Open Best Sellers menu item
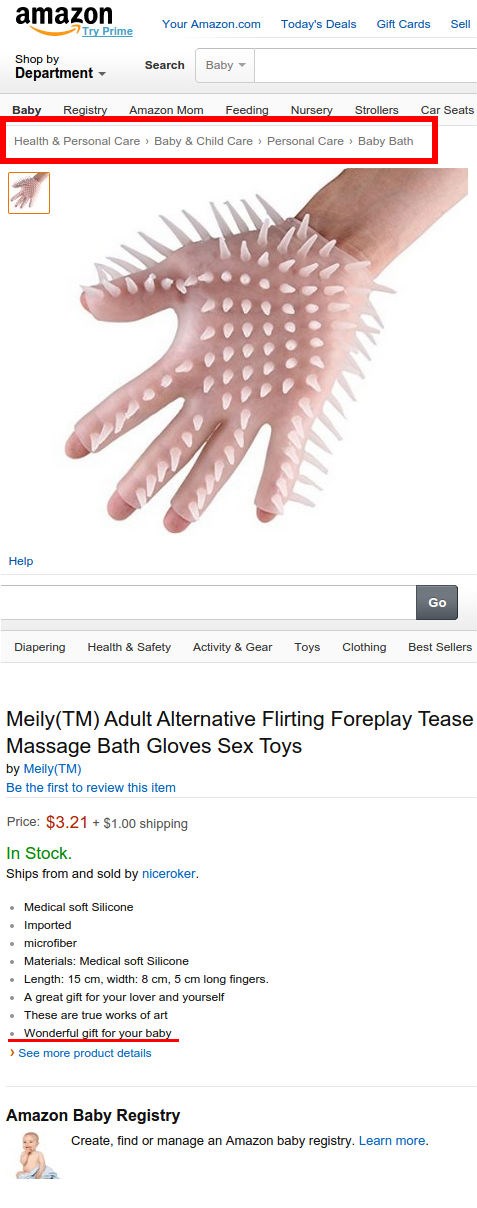This screenshot has width=477, height=1208. (x=440, y=647)
